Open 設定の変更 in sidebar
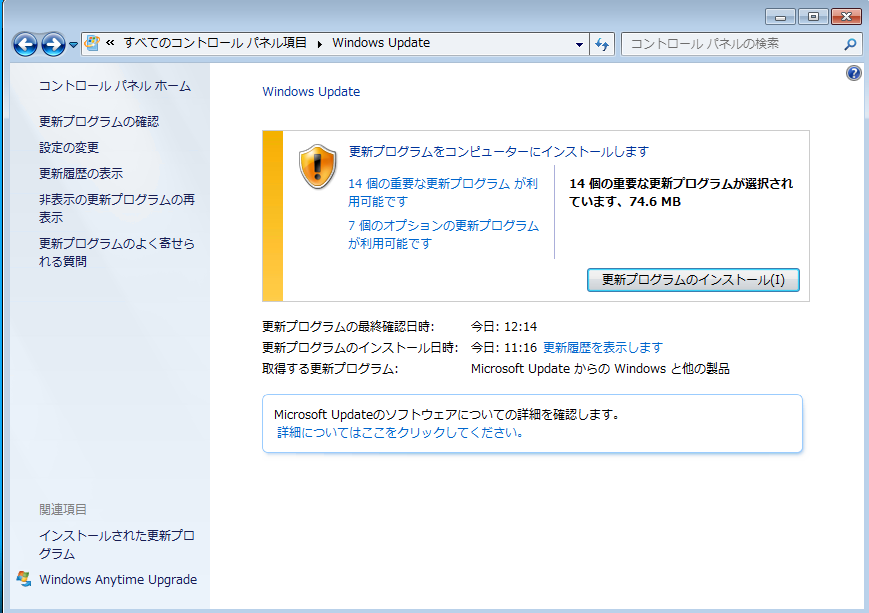The image size is (869, 613). click(69, 147)
